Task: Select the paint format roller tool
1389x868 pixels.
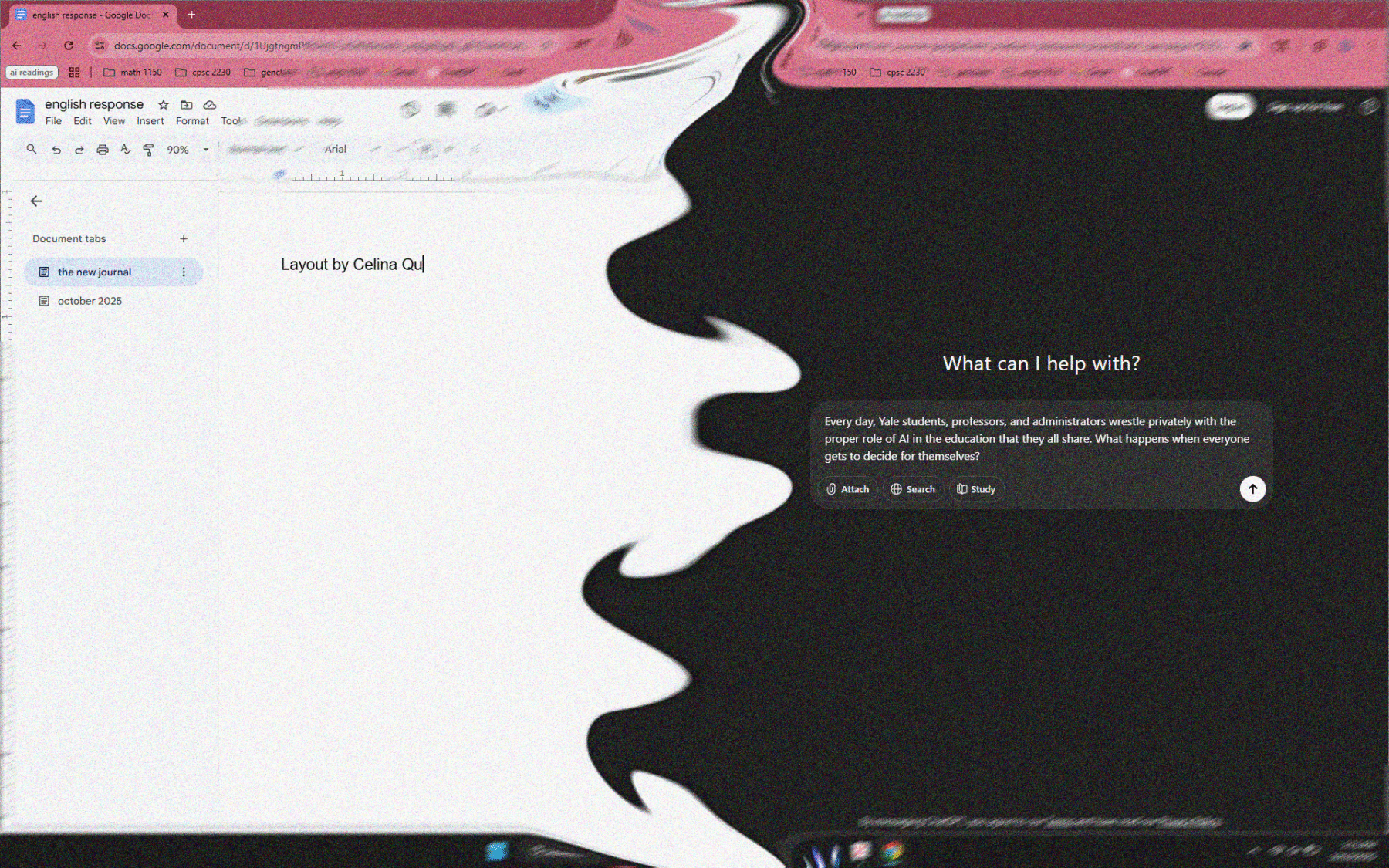Action: pos(148,150)
